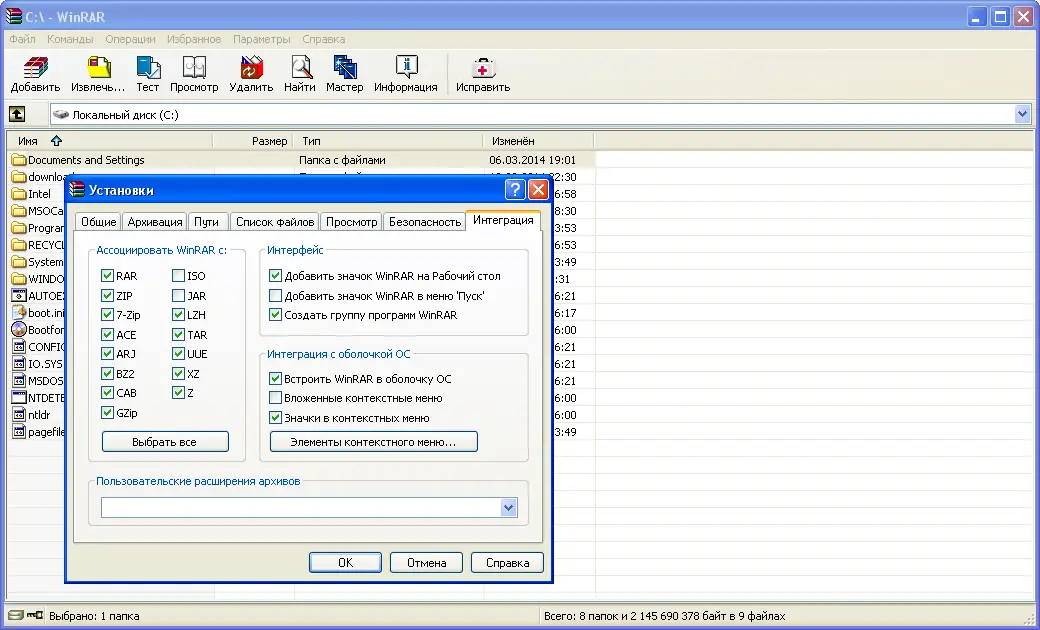Expand the Локальный диск (C:) path dropdown
The height and width of the screenshot is (630, 1040).
[1022, 114]
